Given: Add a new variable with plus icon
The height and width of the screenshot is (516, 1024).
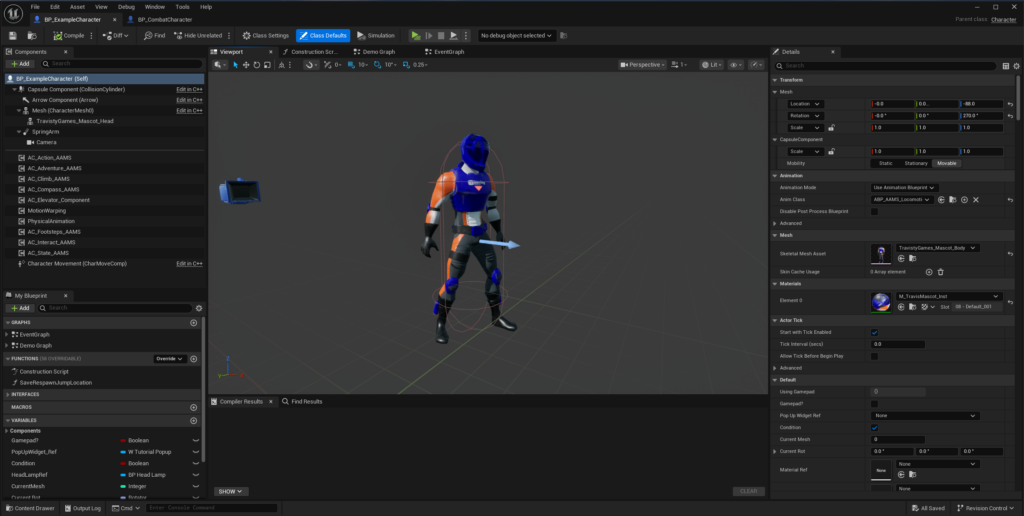Looking at the screenshot, I should (193, 421).
